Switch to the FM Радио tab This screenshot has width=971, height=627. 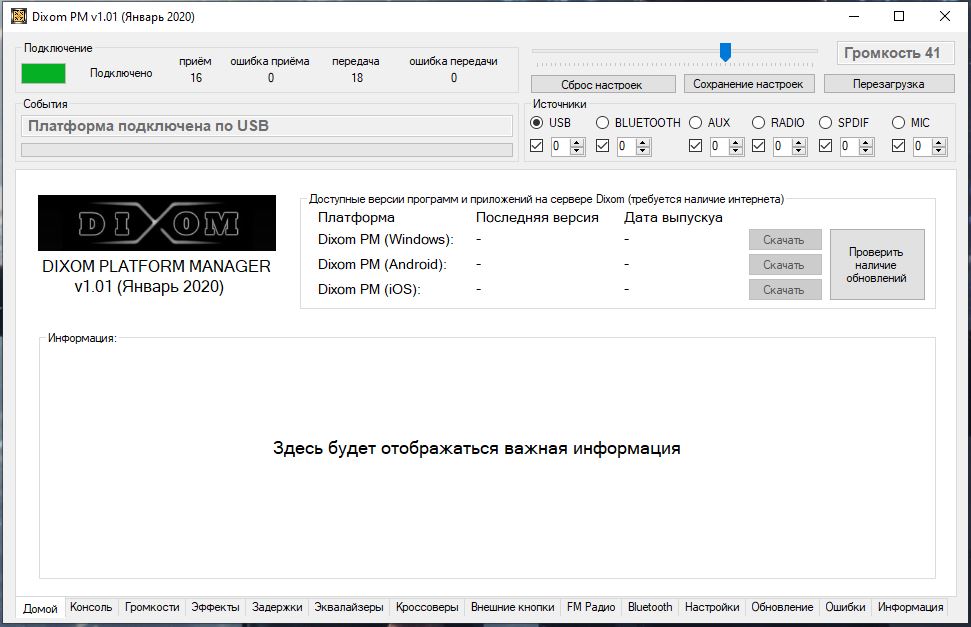(590, 607)
